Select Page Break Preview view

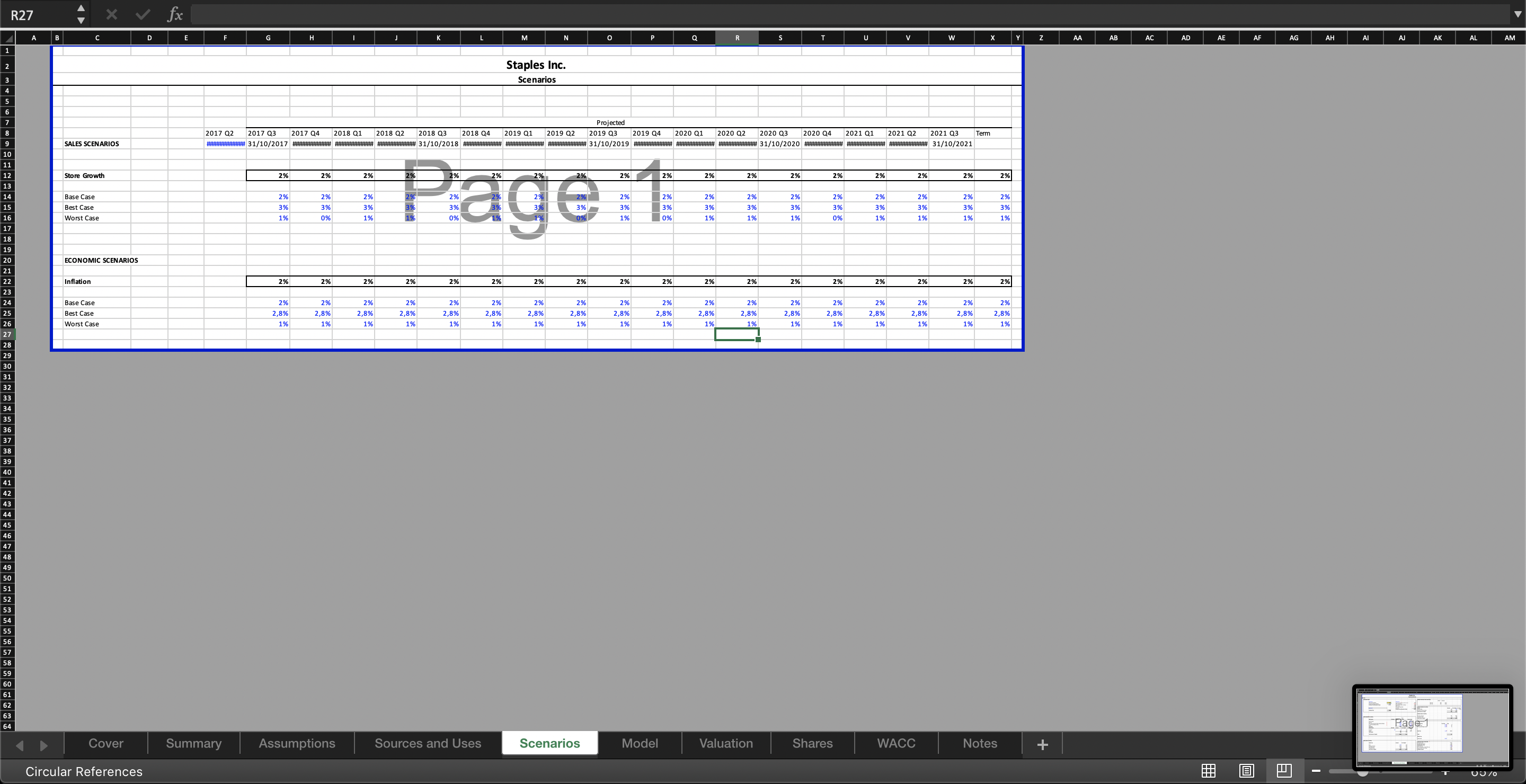click(x=1284, y=771)
